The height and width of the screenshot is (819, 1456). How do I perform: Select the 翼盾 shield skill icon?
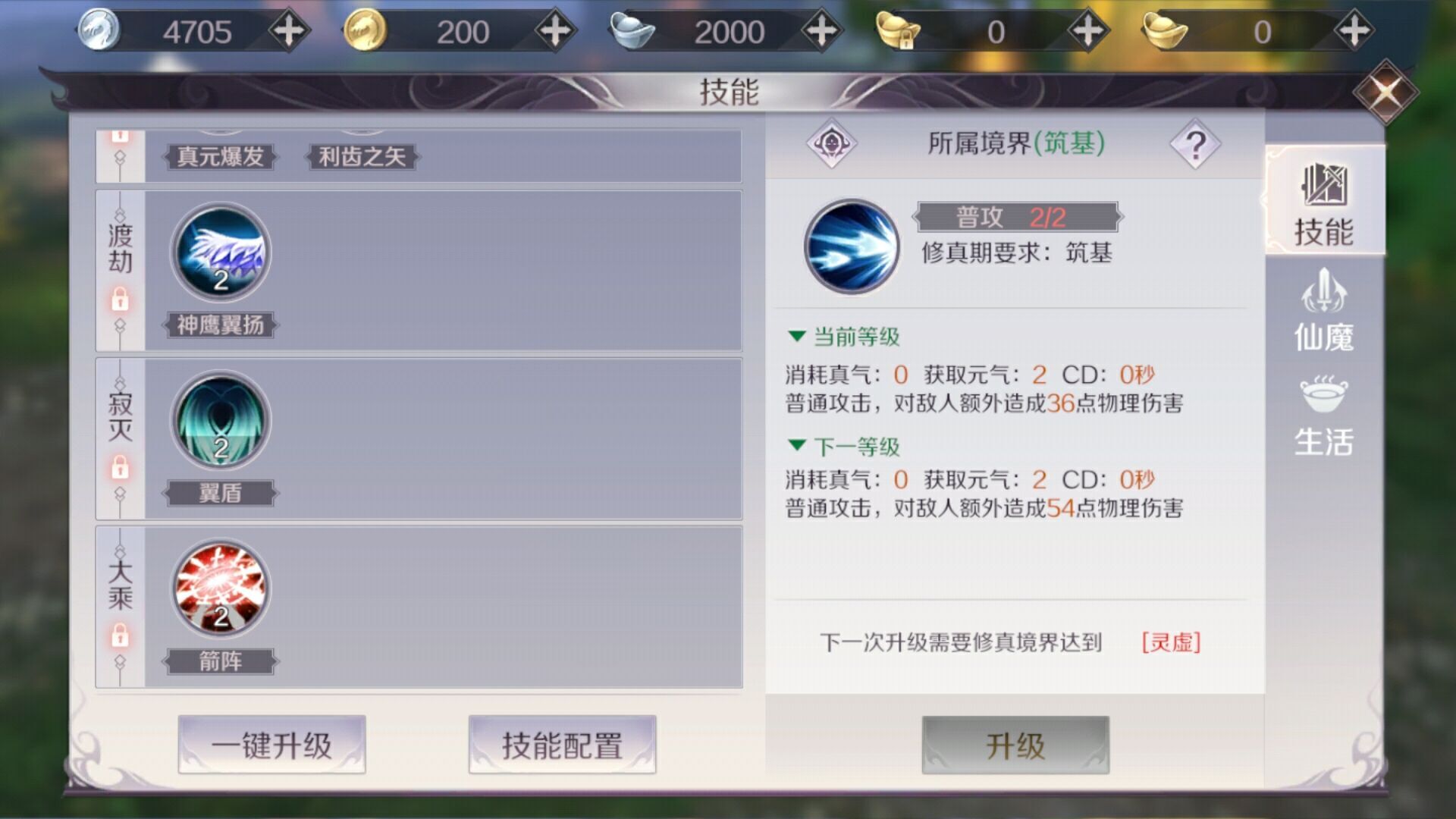point(221,420)
